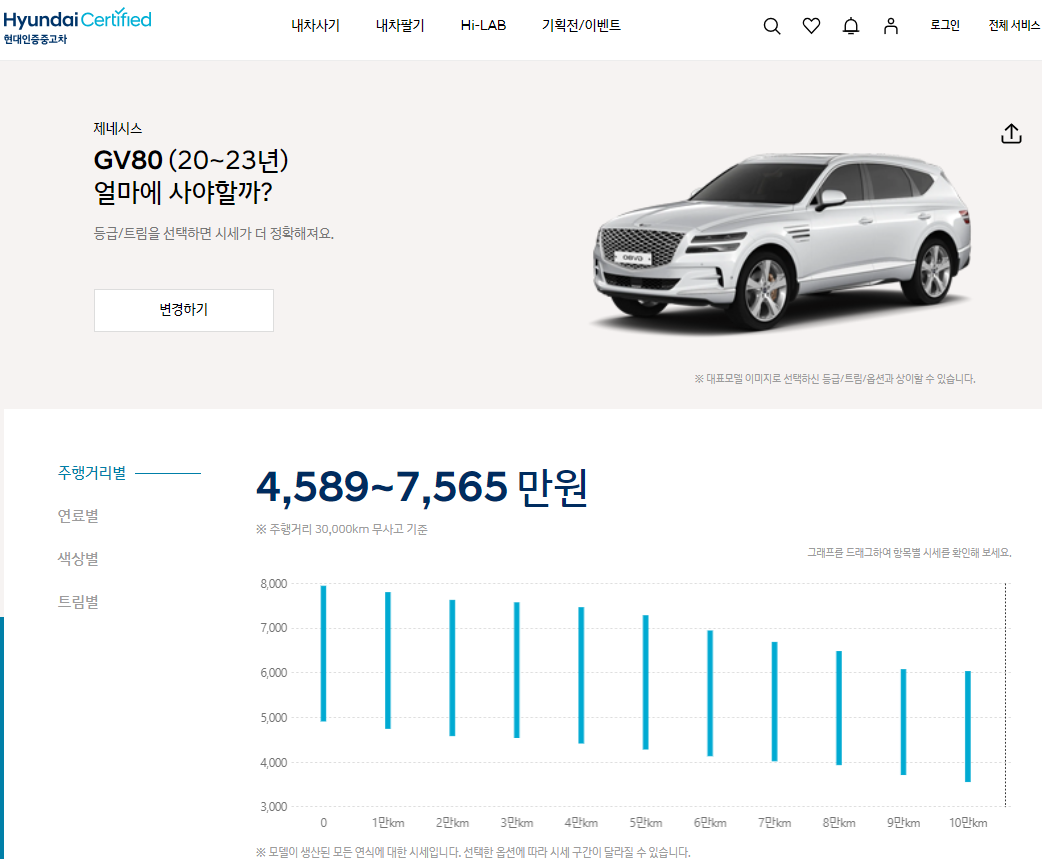Select the 1만km price bar
The width and height of the screenshot is (1042, 859).
pos(388,660)
